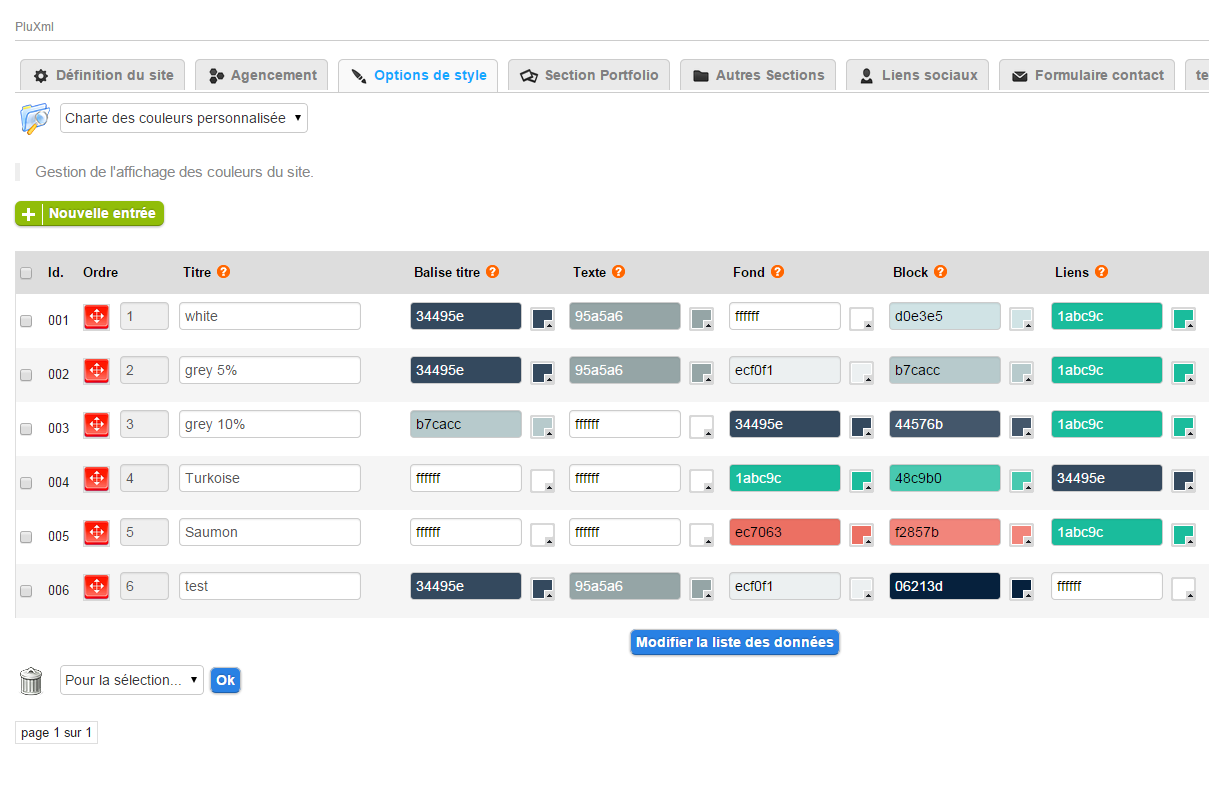Viewport: 1209px width, 790px height.
Task: Click the folder icon beside the color chart dropdown
Action: pyautogui.click(x=34, y=118)
